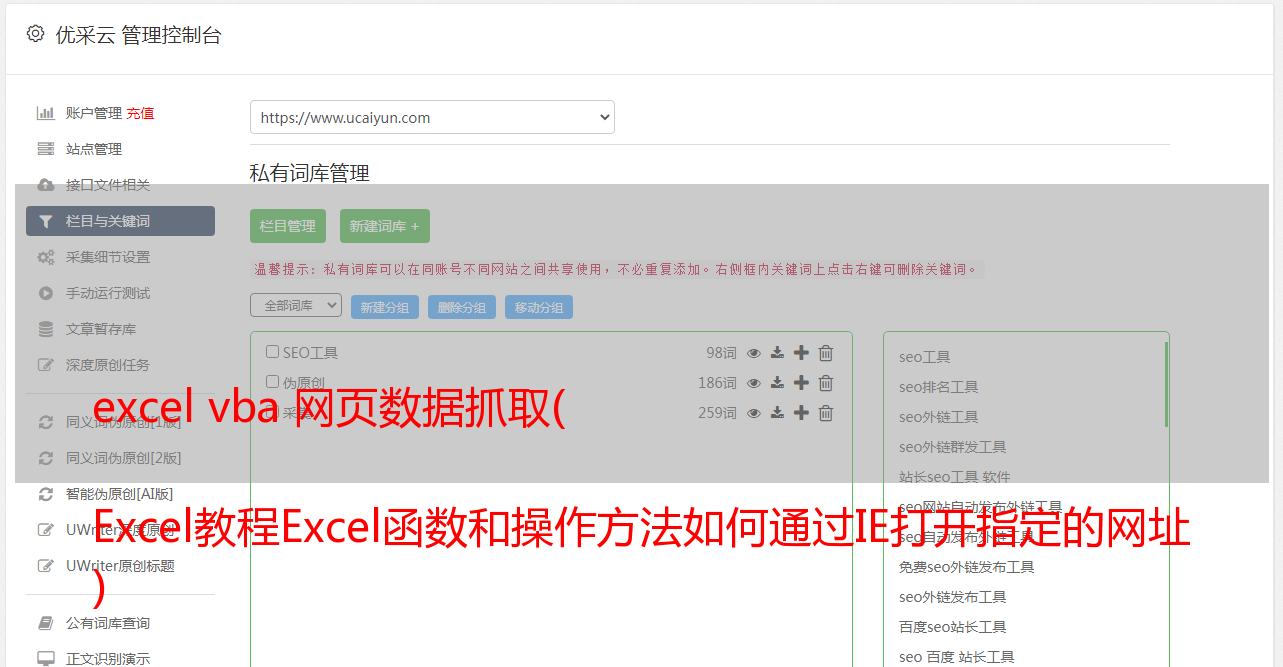The image size is (1283, 667).
Task: Click the bar chart icon for 账户管理
Action: click(x=46, y=113)
